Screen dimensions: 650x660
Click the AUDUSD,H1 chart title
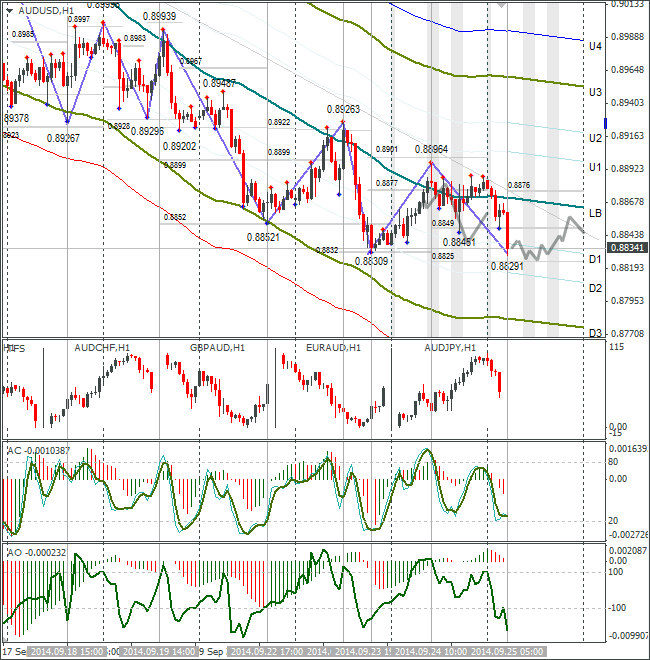pos(46,11)
